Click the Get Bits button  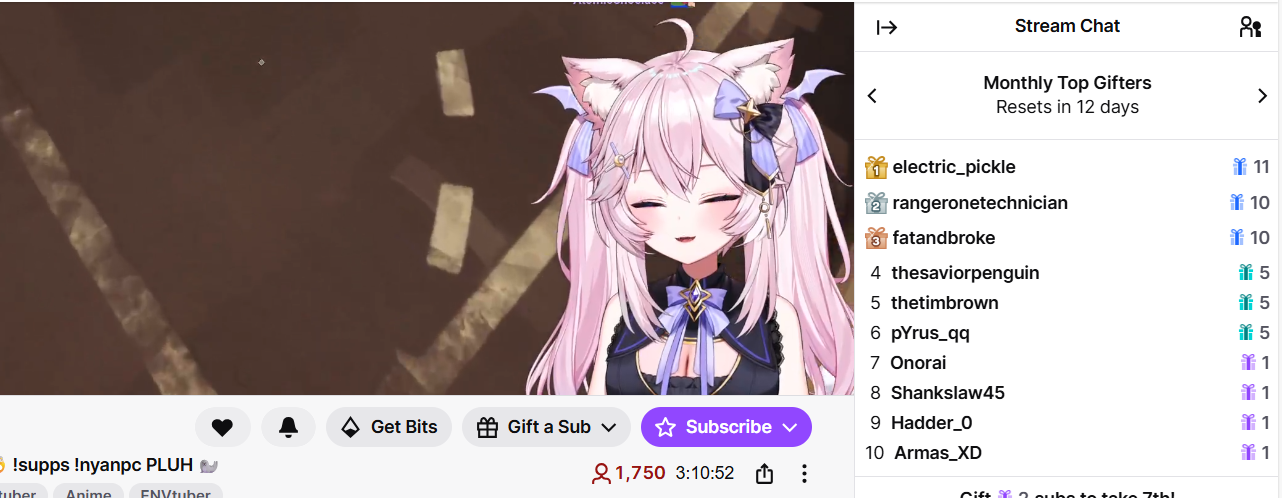point(389,427)
